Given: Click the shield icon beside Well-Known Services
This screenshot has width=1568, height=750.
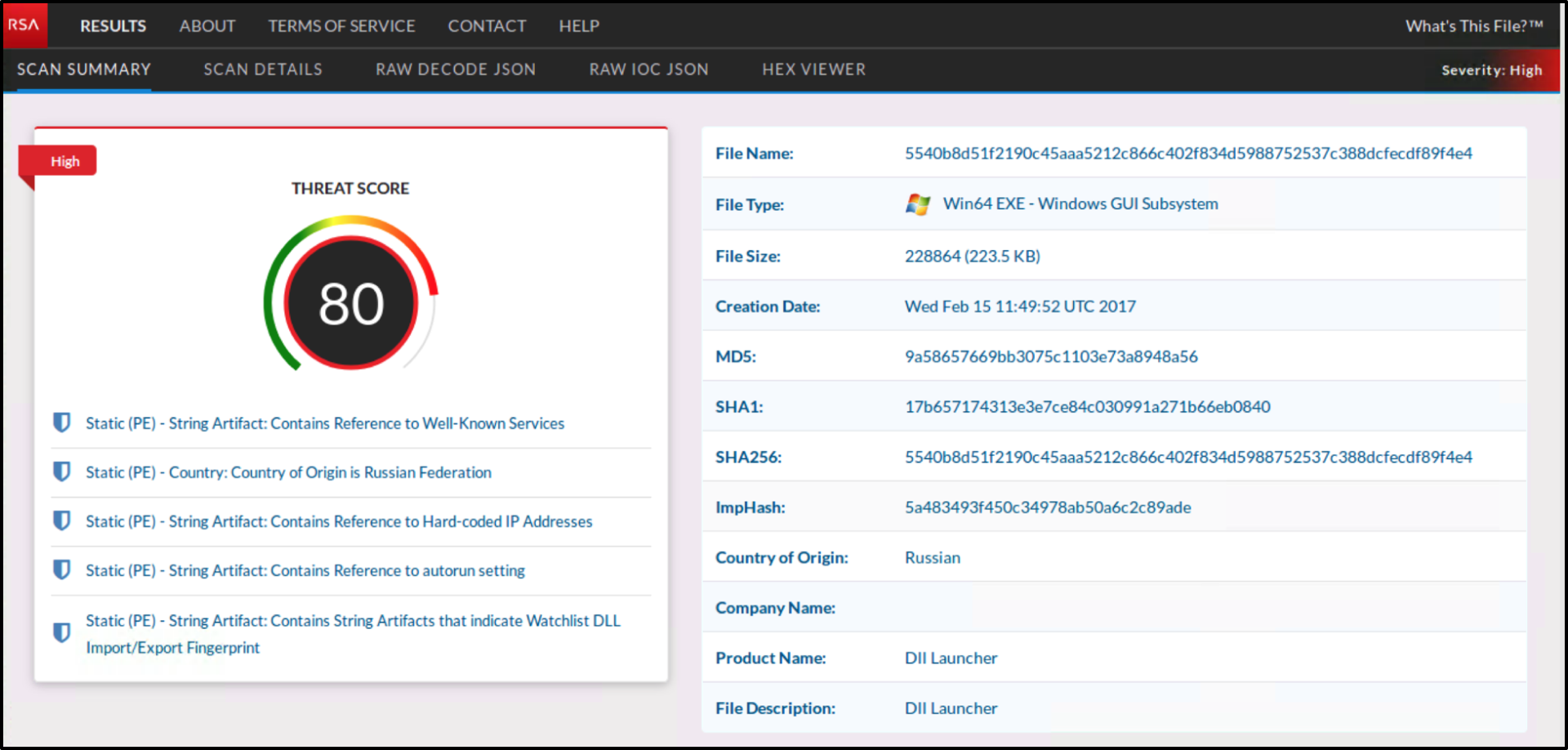Looking at the screenshot, I should (x=61, y=422).
